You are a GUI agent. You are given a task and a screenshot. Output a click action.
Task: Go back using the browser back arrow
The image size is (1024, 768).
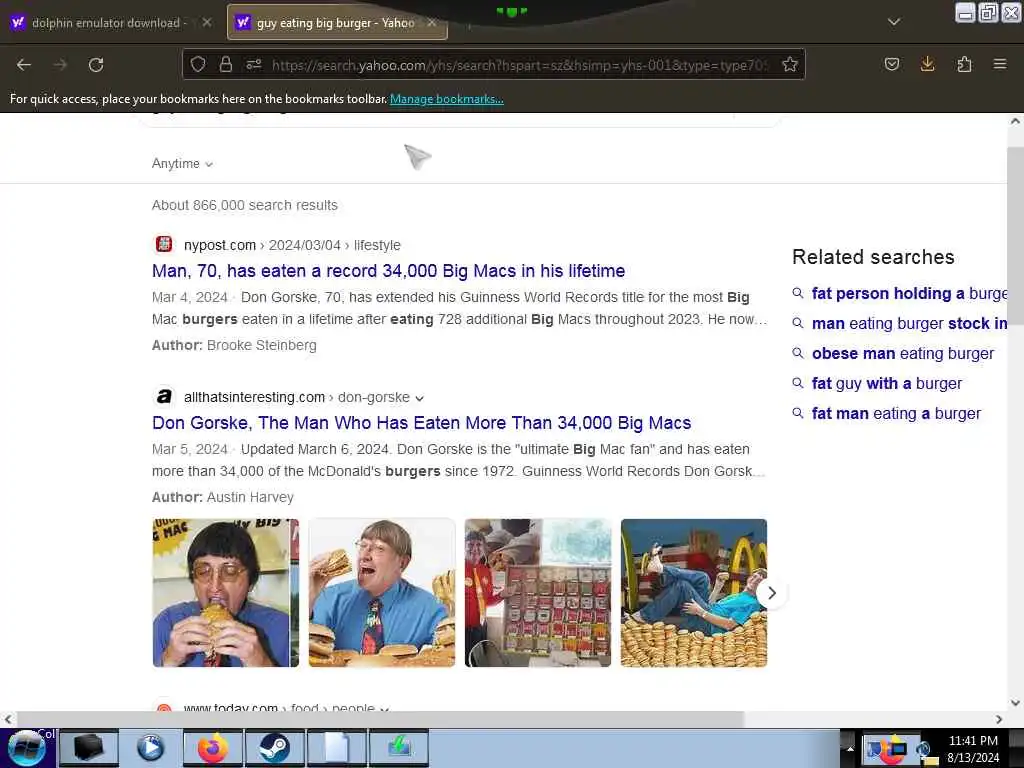click(x=24, y=65)
